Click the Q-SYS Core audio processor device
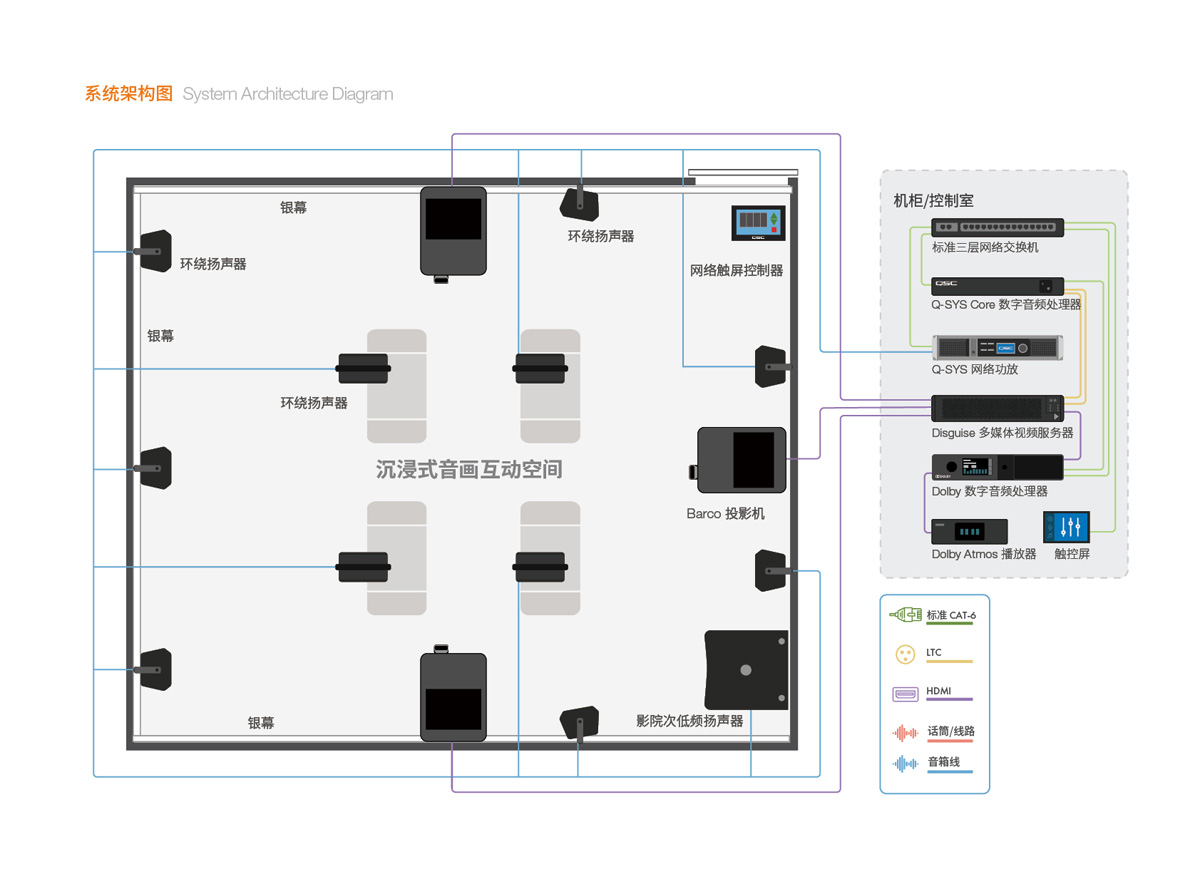Viewport: 1200px width, 884px height. tap(998, 286)
